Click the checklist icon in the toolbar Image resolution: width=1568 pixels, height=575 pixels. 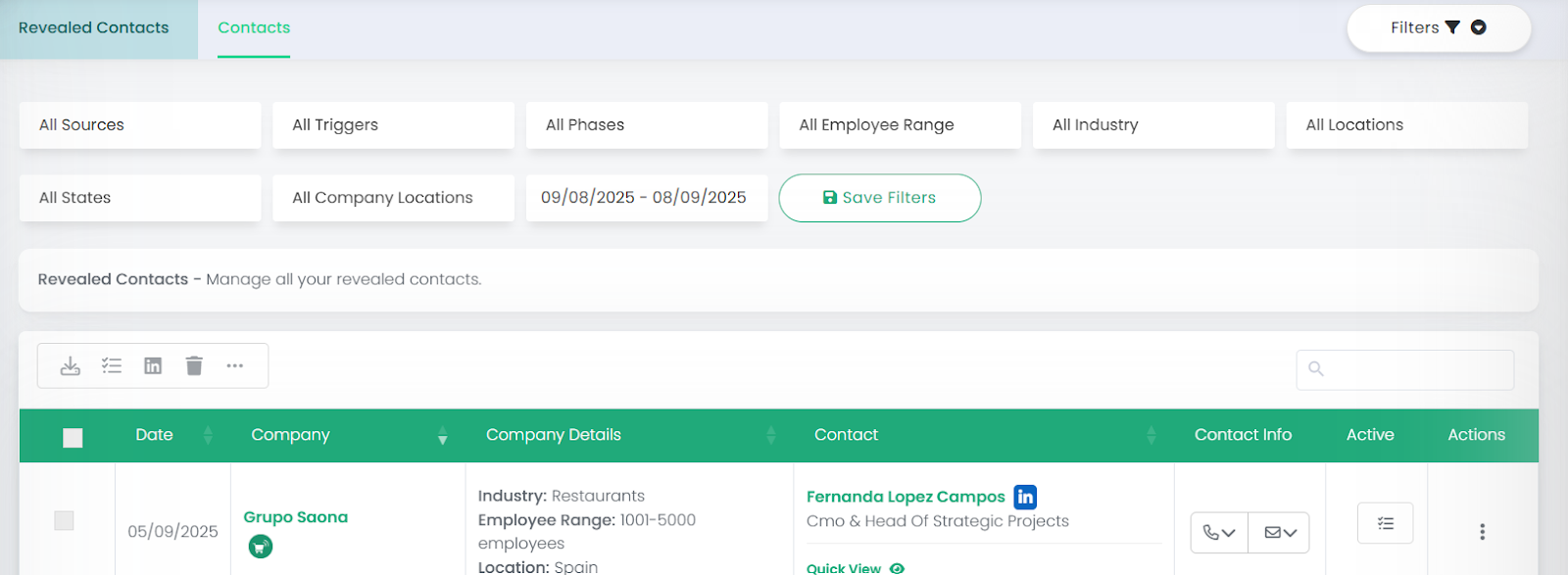pyautogui.click(x=112, y=366)
